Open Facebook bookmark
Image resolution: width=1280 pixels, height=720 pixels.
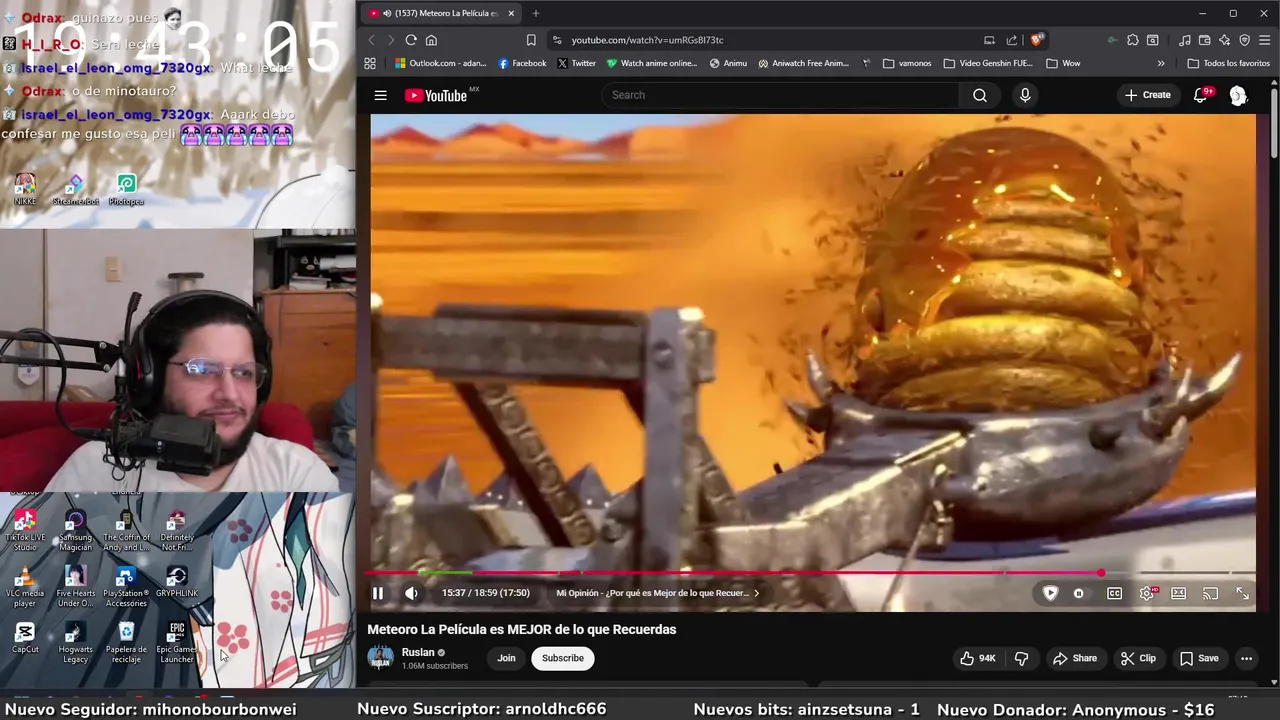522,63
